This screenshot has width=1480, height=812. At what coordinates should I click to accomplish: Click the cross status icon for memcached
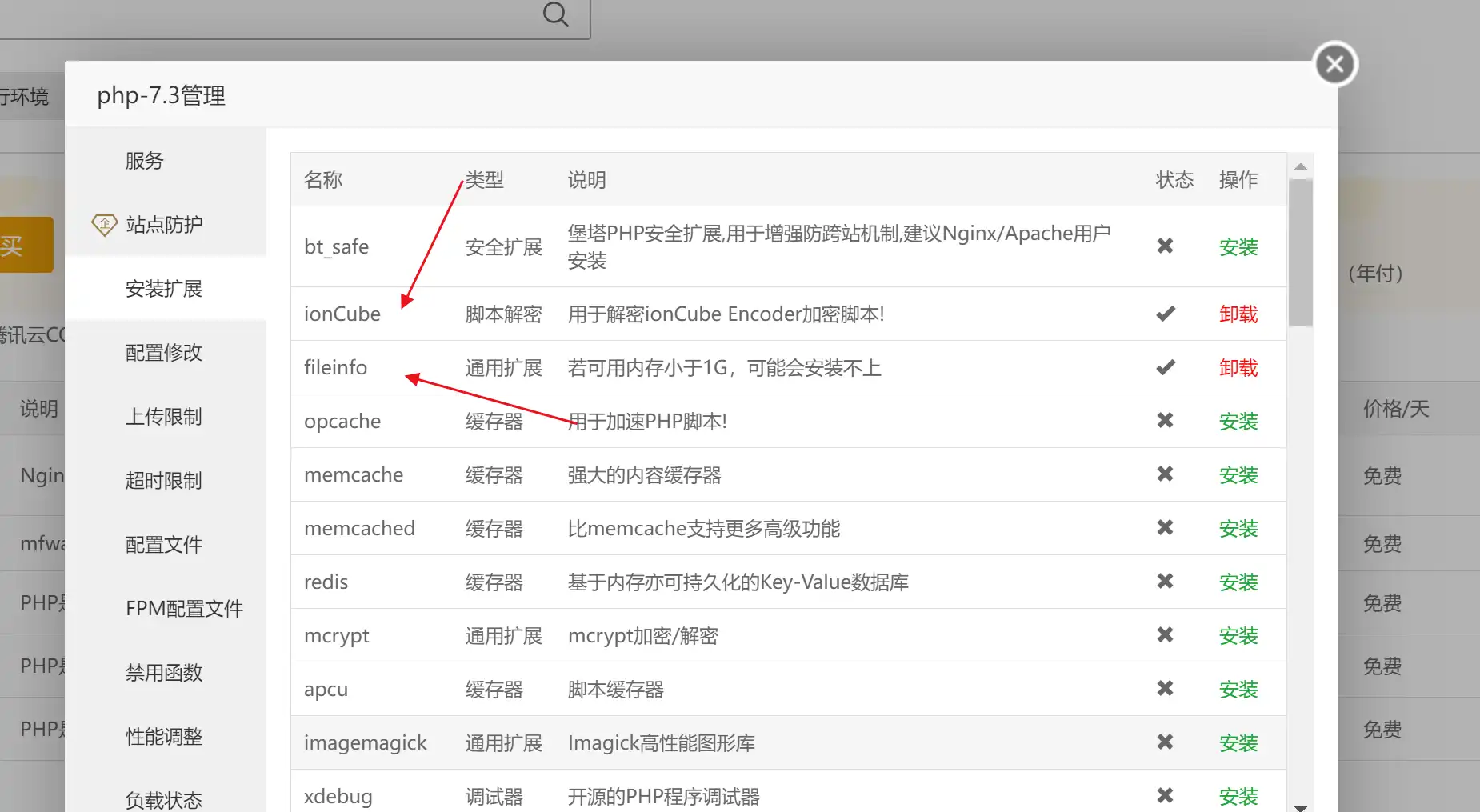point(1165,528)
